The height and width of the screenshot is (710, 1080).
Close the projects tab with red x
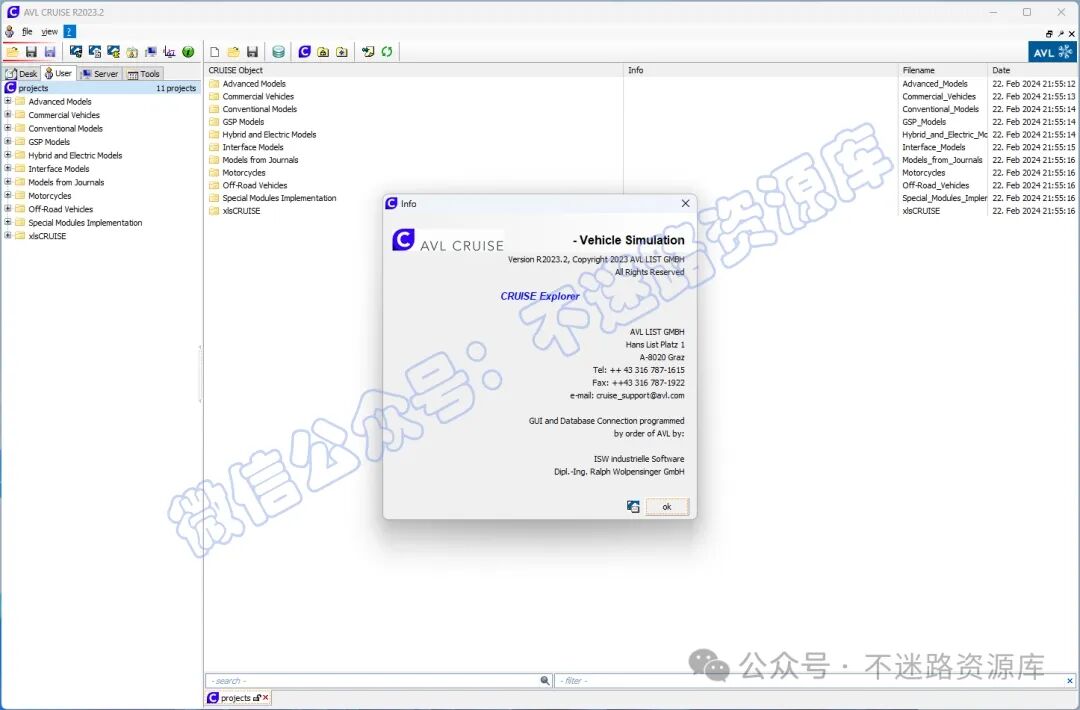(266, 698)
